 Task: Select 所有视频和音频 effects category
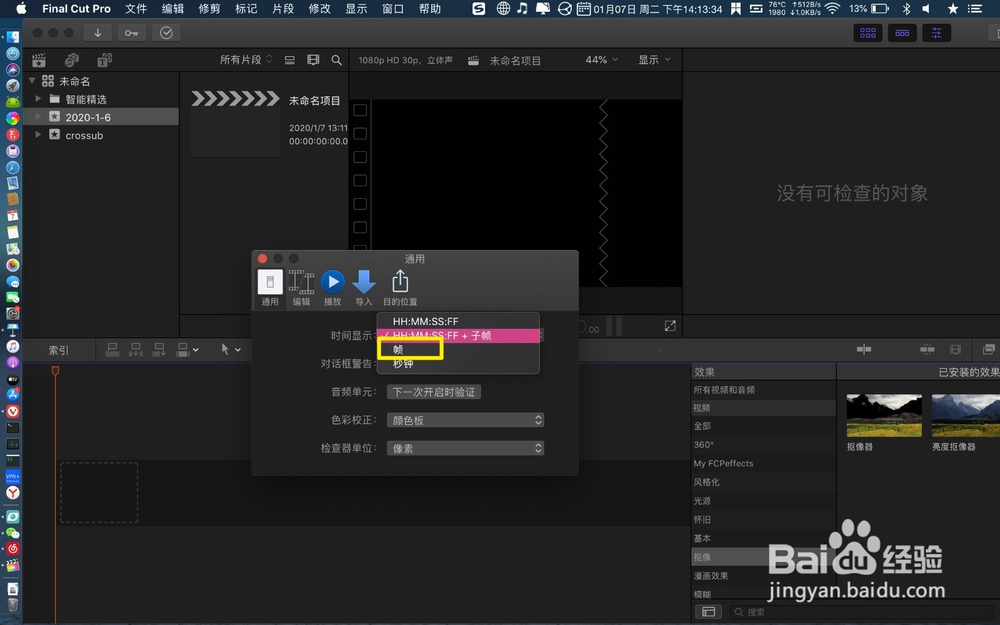(x=763, y=390)
